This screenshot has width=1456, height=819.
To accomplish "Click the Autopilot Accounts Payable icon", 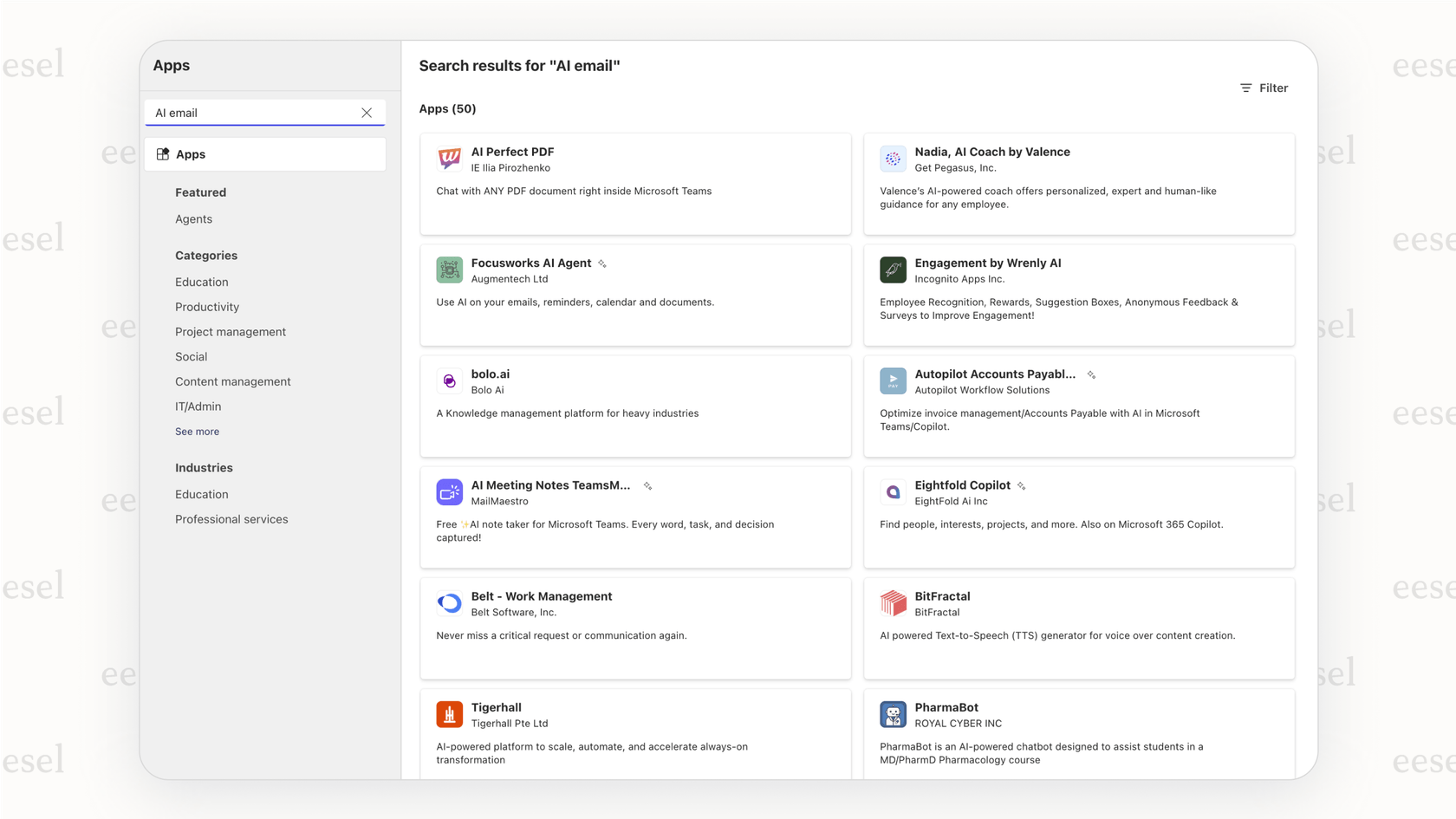I will pos(893,380).
